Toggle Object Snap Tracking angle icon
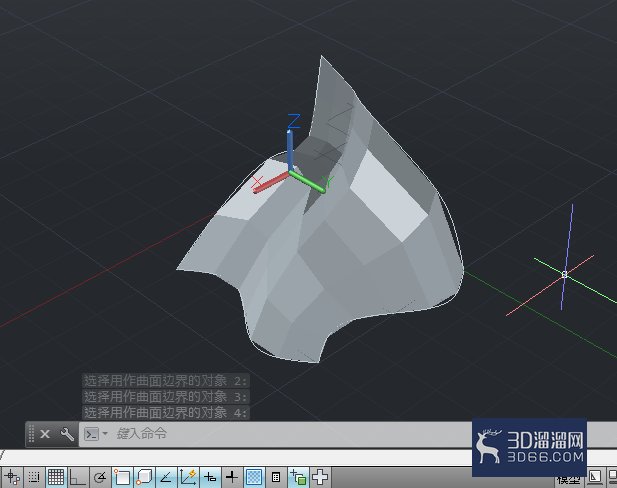 (166, 477)
